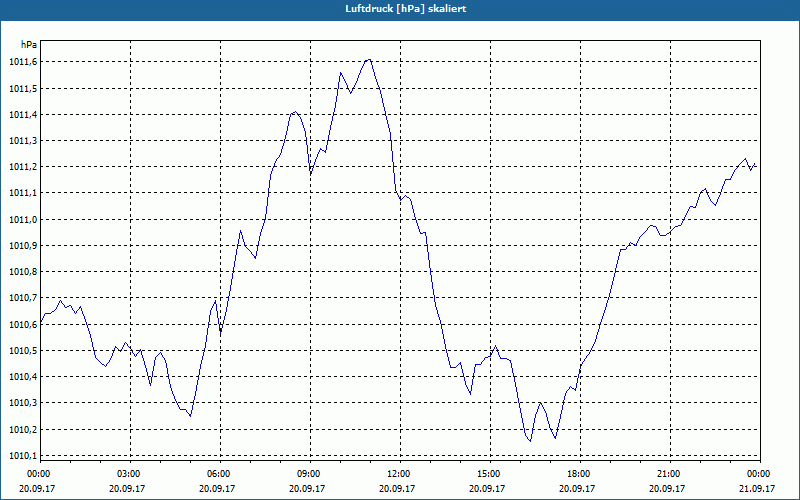Select the '03:00' x-axis time label
This screenshot has width=800, height=500.
128,474
